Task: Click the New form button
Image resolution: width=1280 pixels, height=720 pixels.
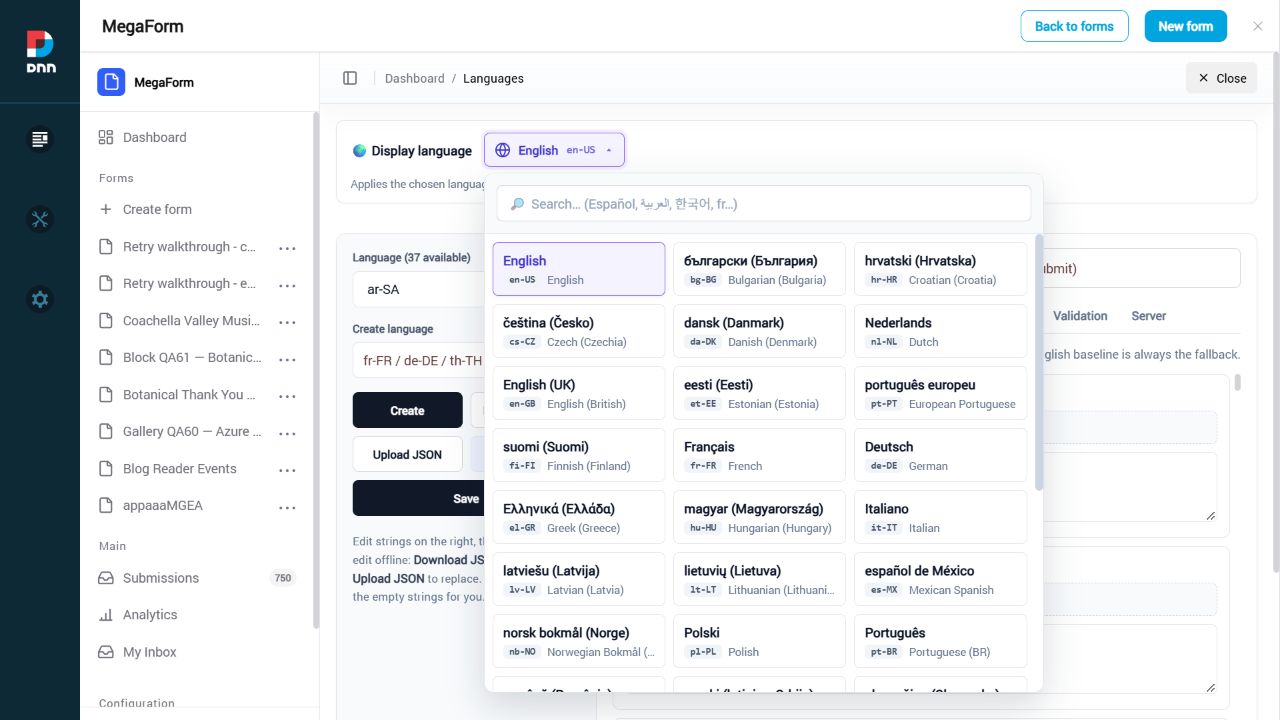Action: tap(1185, 26)
